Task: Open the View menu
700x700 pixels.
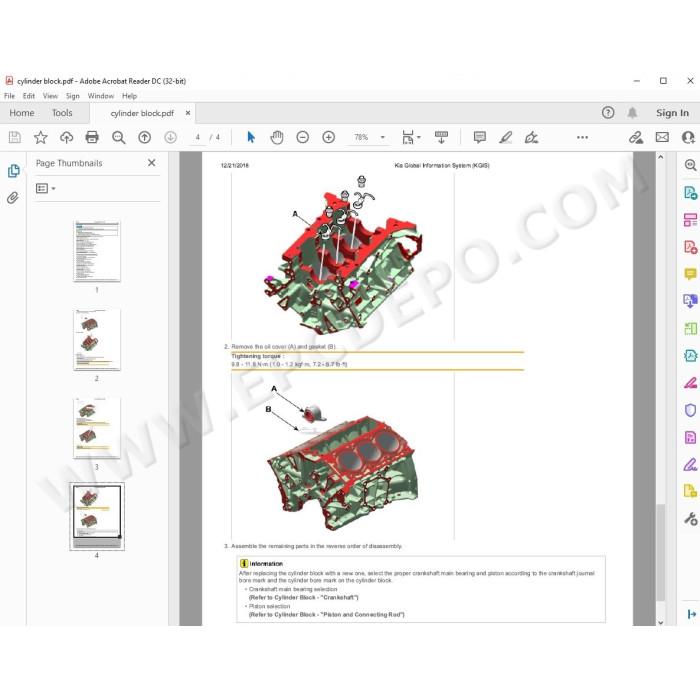Action: (x=50, y=96)
